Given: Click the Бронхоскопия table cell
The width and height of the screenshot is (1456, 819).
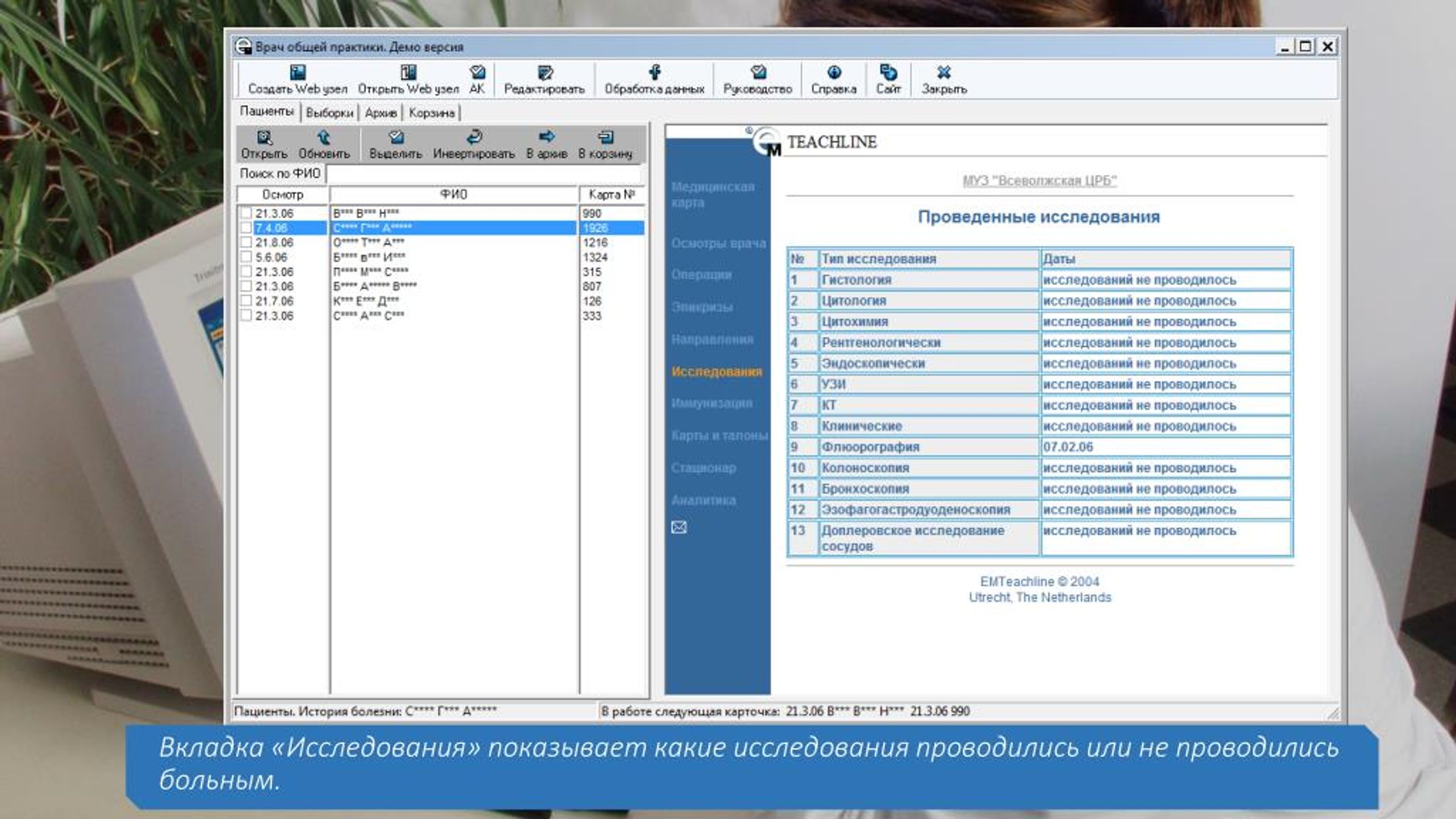Looking at the screenshot, I should click(x=929, y=489).
